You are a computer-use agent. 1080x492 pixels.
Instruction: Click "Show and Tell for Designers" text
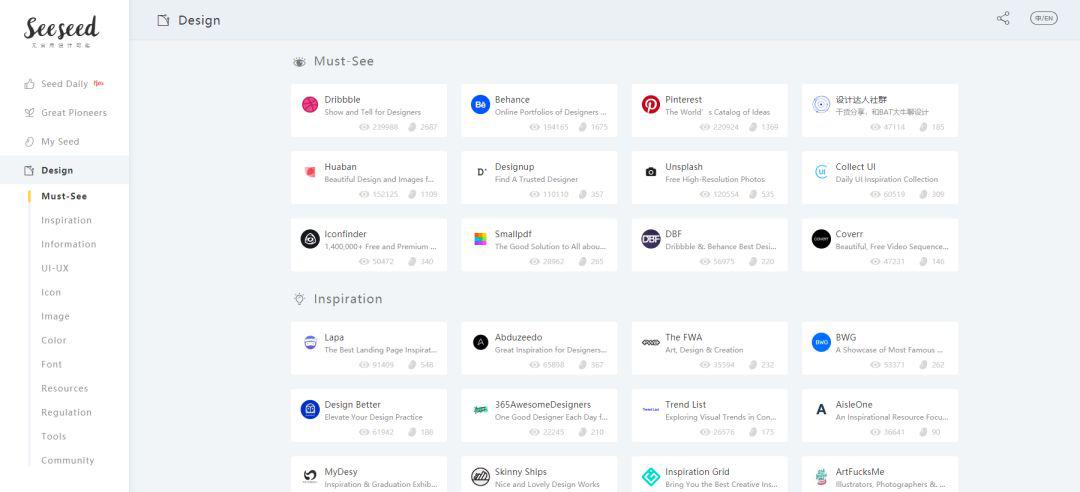point(373,112)
